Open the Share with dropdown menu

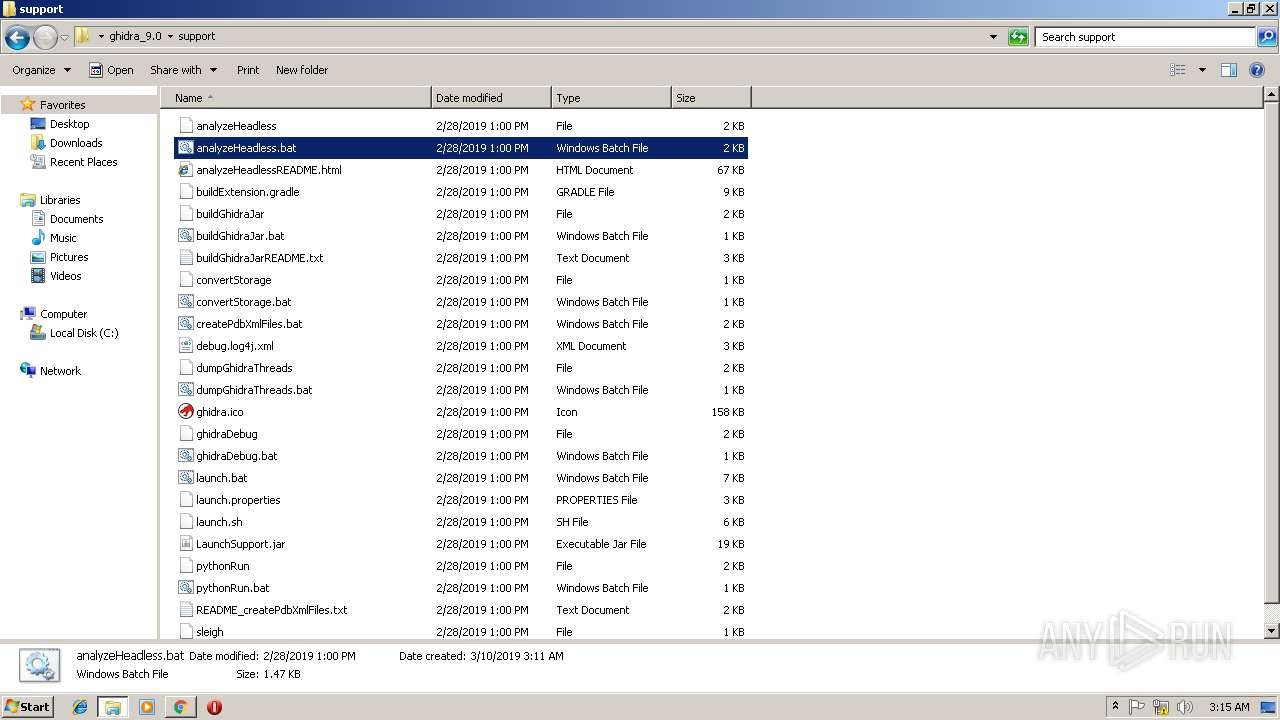(184, 70)
